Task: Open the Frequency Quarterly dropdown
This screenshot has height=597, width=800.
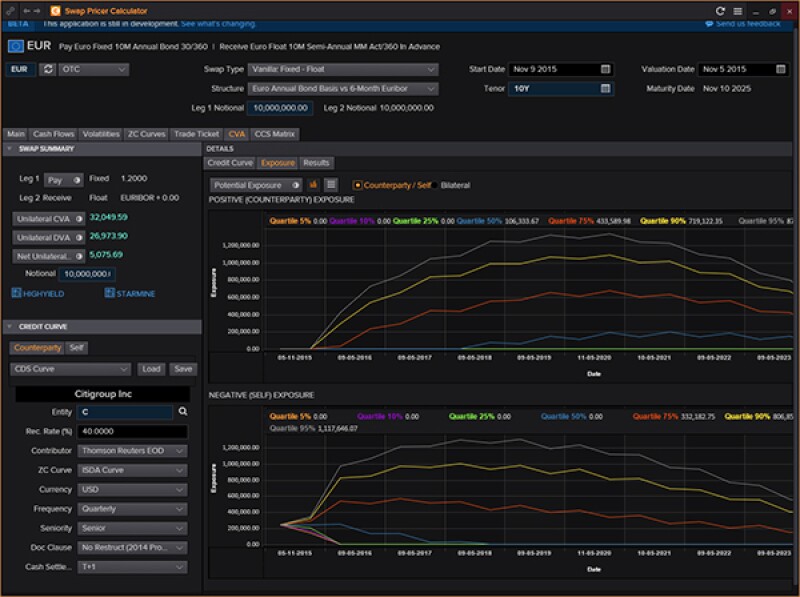Action: point(132,509)
